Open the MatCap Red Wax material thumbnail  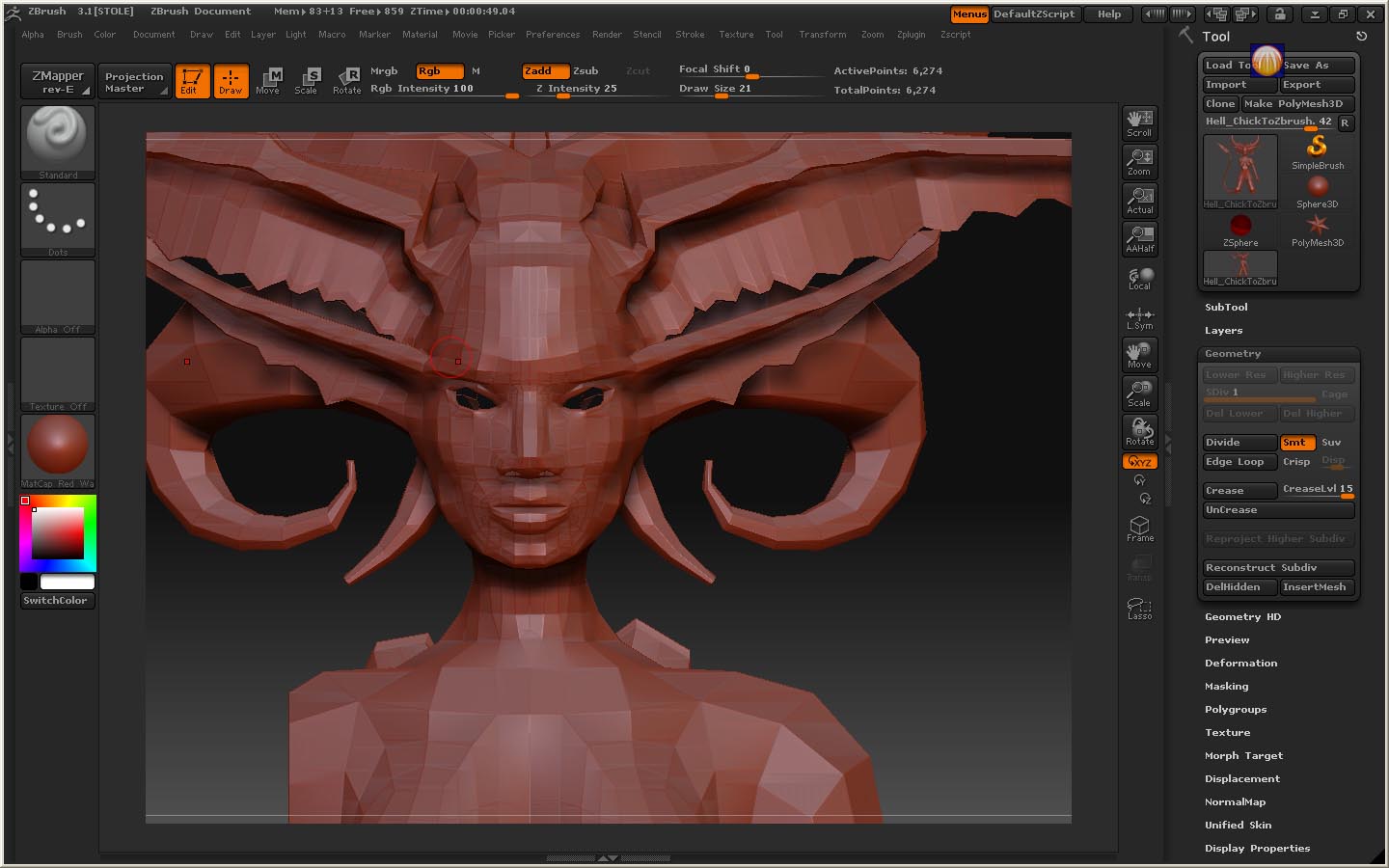click(x=58, y=448)
